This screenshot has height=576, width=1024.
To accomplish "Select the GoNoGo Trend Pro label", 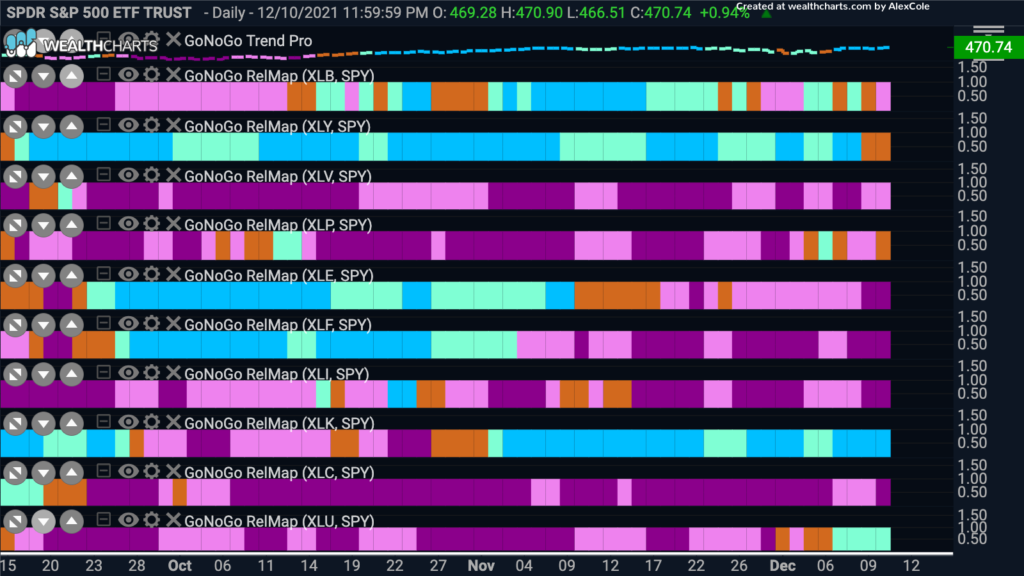I will (x=248, y=40).
